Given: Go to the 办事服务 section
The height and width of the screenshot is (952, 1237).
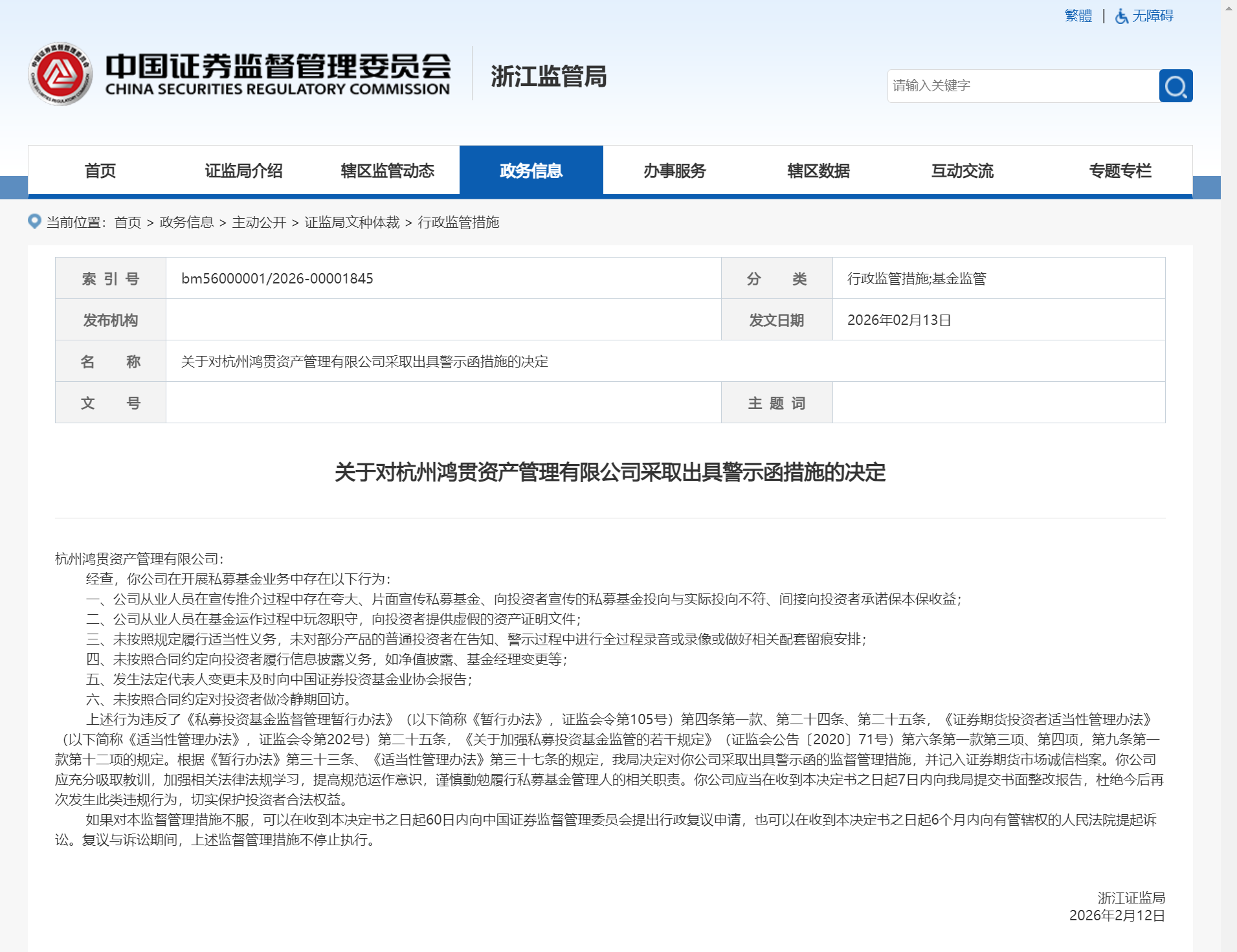Looking at the screenshot, I should click(674, 171).
